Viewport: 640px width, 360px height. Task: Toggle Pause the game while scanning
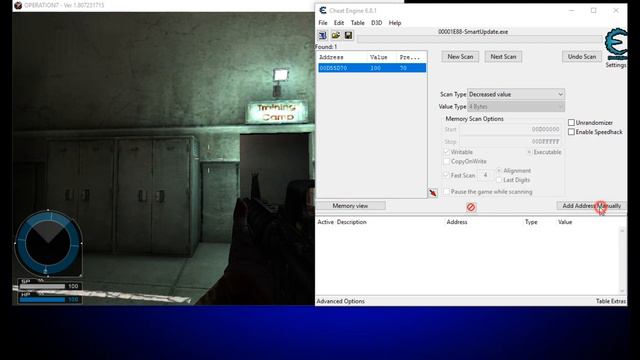click(x=447, y=191)
